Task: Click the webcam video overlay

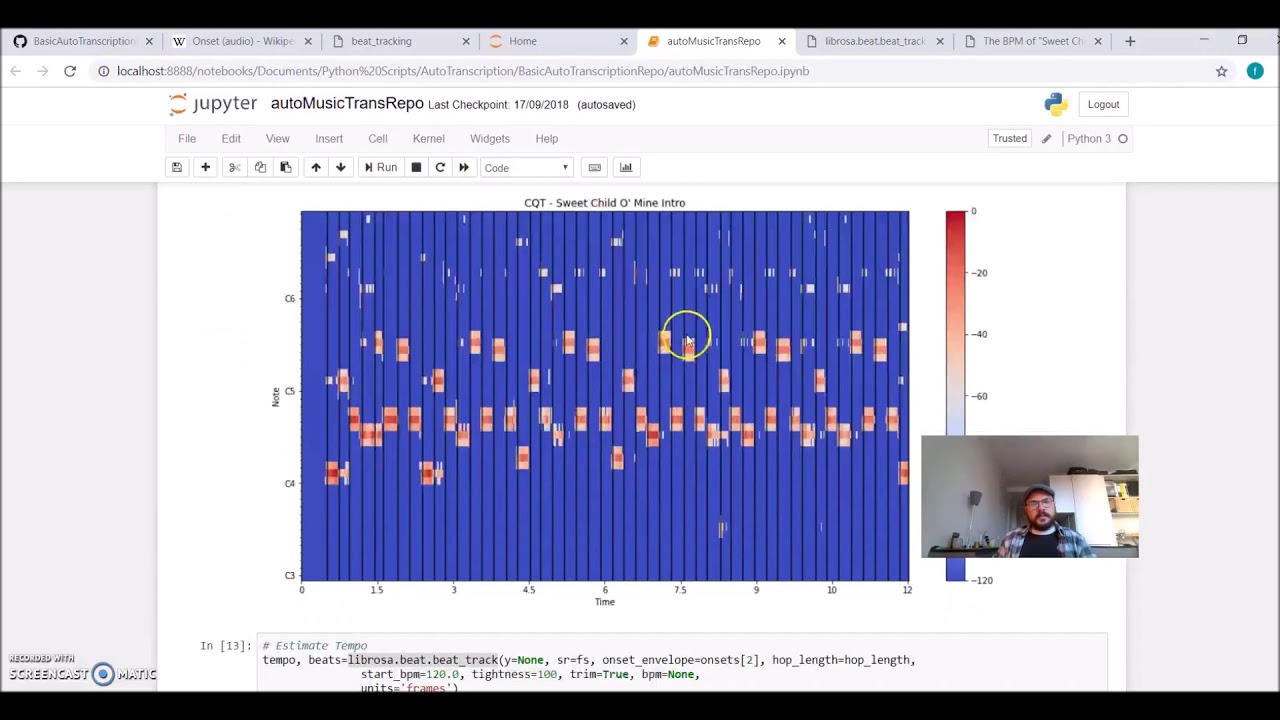Action: tap(1030, 497)
